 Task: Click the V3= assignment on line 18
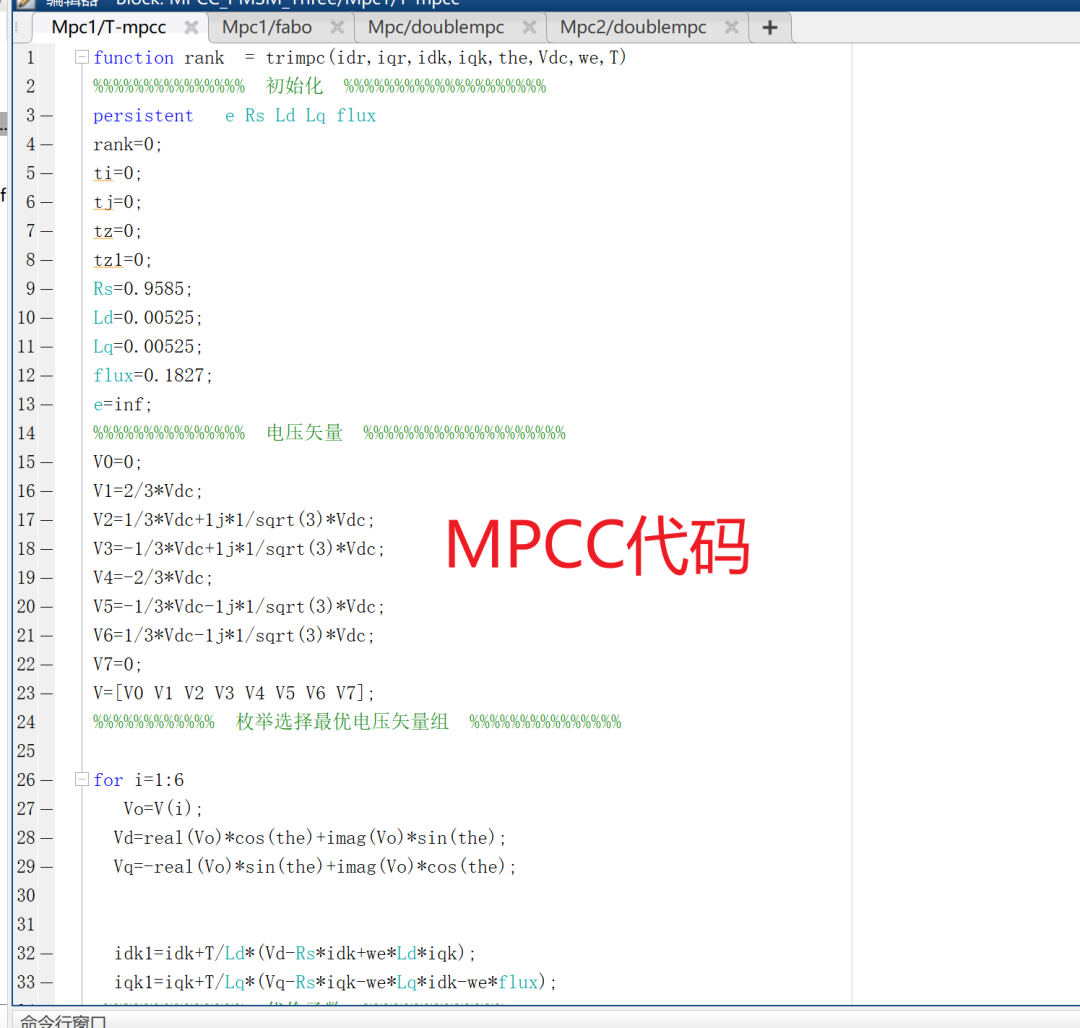pos(239,549)
